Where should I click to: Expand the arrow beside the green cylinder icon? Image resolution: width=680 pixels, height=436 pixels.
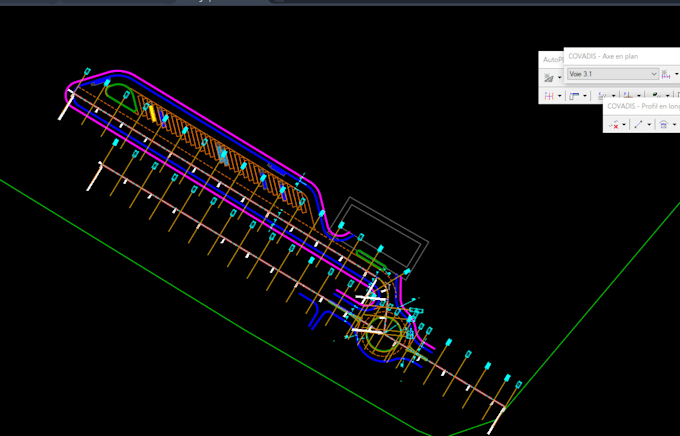click(667, 95)
